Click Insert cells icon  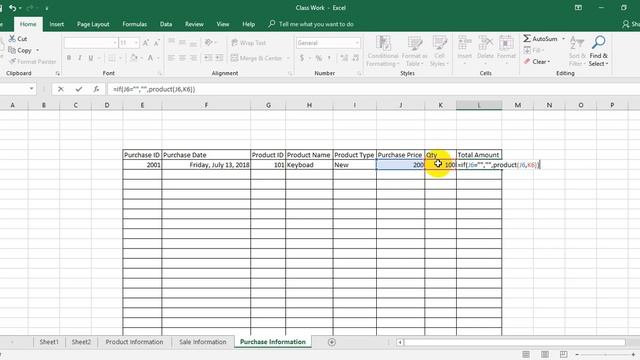point(464,42)
